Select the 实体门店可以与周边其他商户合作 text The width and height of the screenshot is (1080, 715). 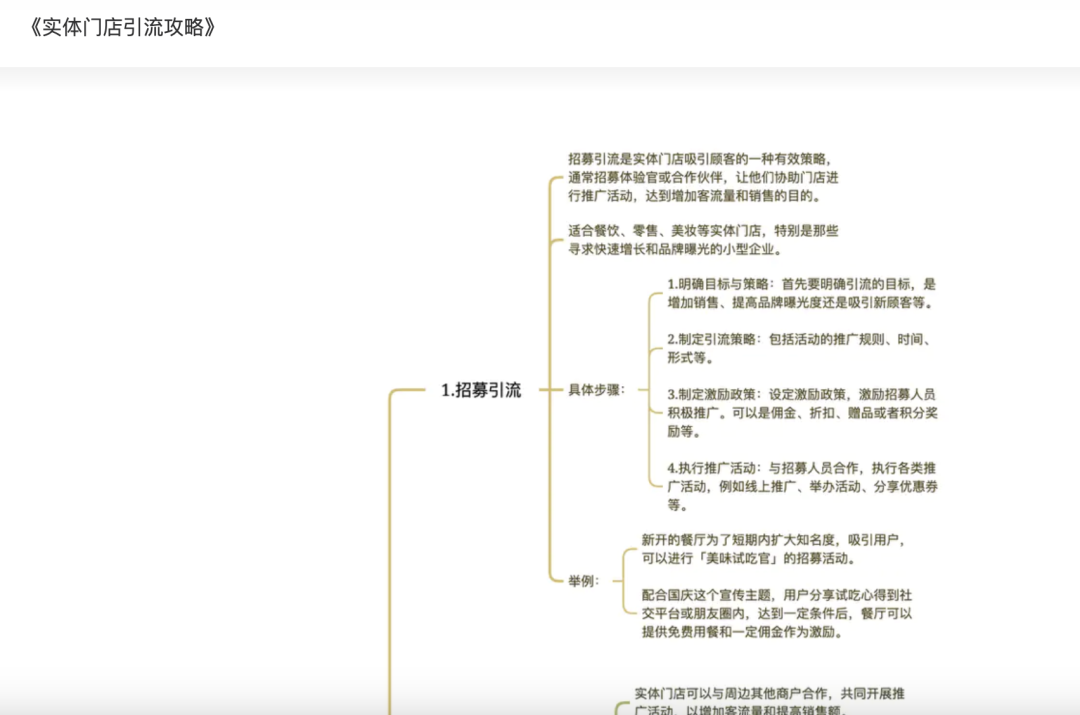click(775, 700)
